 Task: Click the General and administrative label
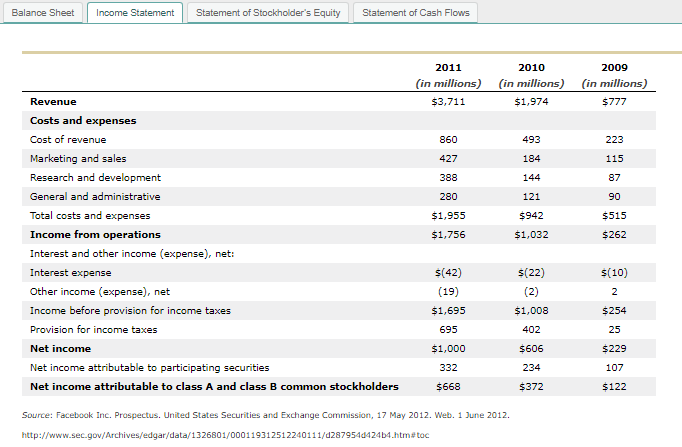tap(95, 197)
